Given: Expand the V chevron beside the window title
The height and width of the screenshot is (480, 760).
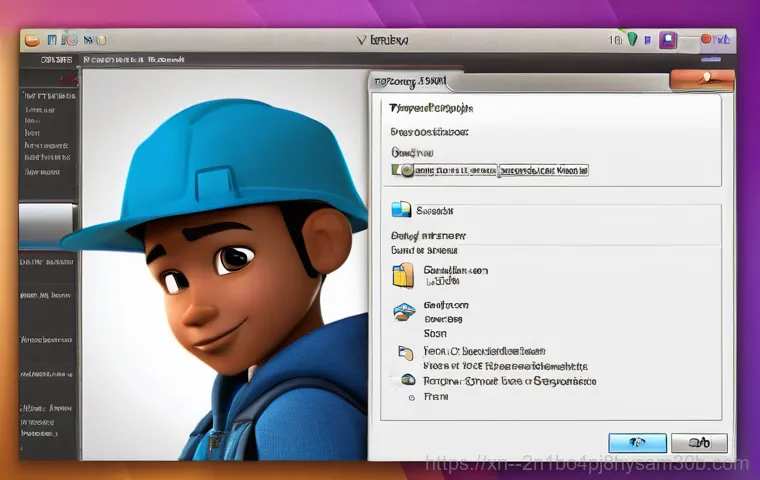Looking at the screenshot, I should [361, 40].
